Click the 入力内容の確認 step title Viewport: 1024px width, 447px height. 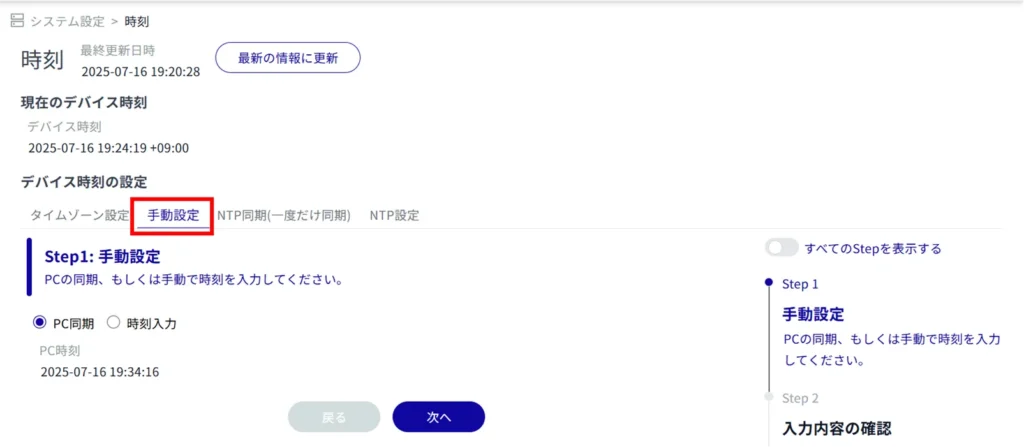pyautogui.click(x=836, y=429)
